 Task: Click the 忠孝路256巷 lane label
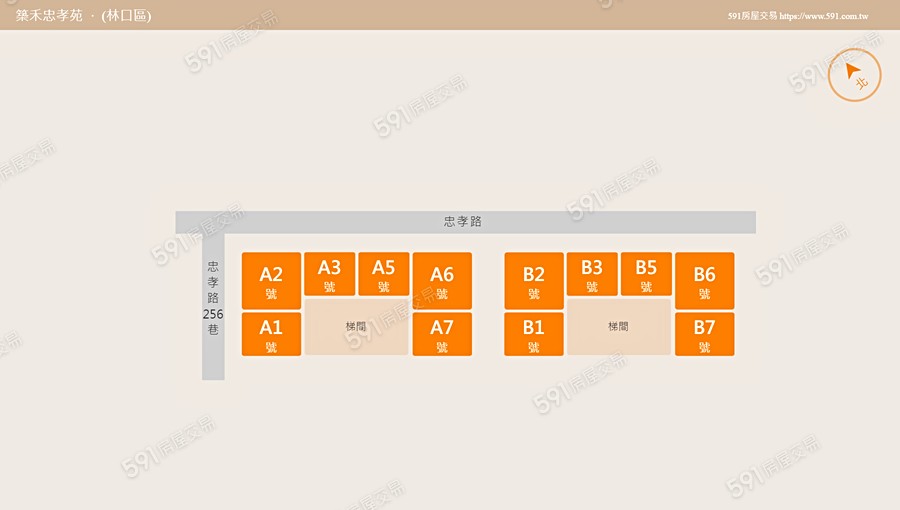pyautogui.click(x=213, y=298)
